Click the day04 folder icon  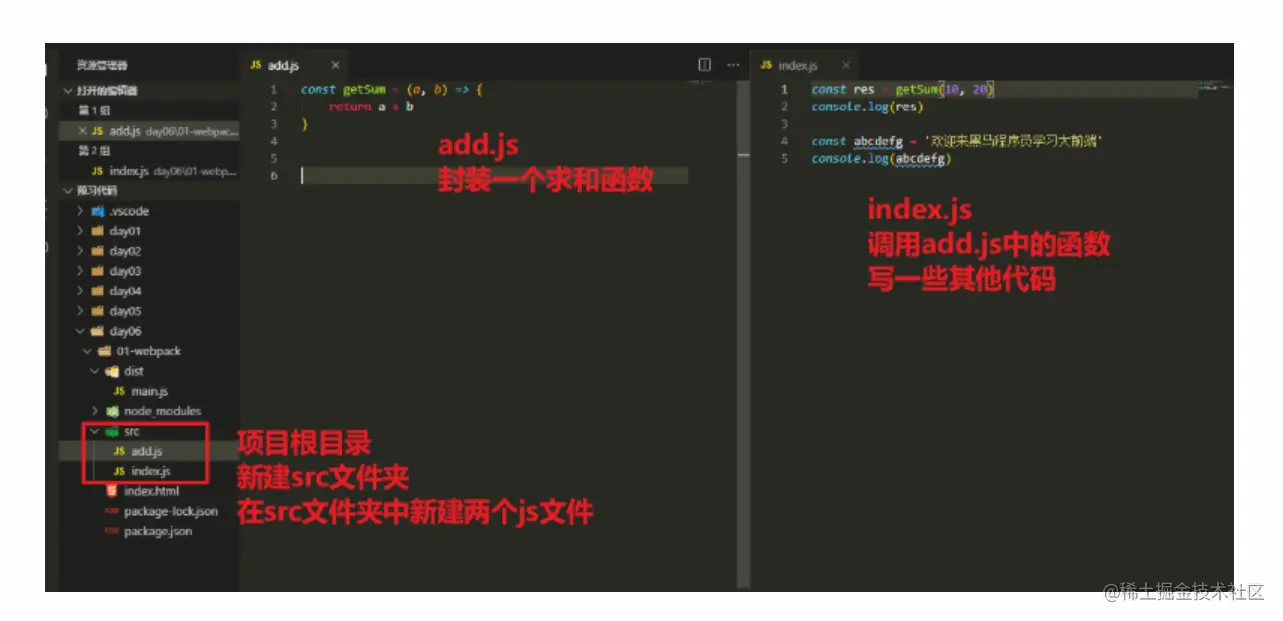pyautogui.click(x=97, y=291)
